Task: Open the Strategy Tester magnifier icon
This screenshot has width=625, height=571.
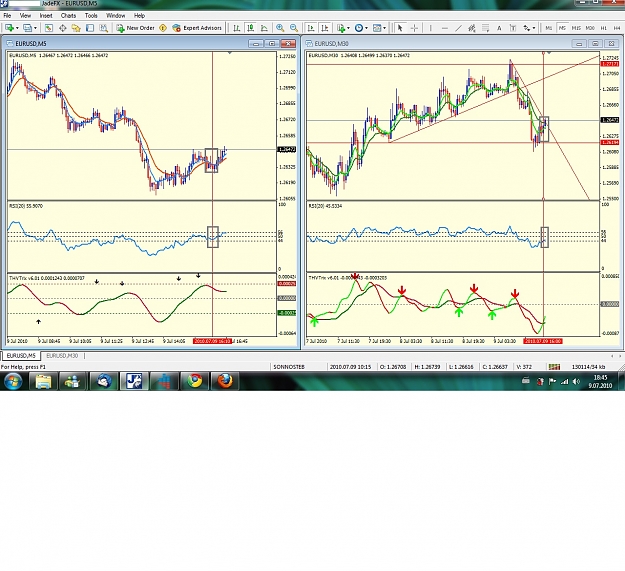Action: pyautogui.click(x=104, y=28)
